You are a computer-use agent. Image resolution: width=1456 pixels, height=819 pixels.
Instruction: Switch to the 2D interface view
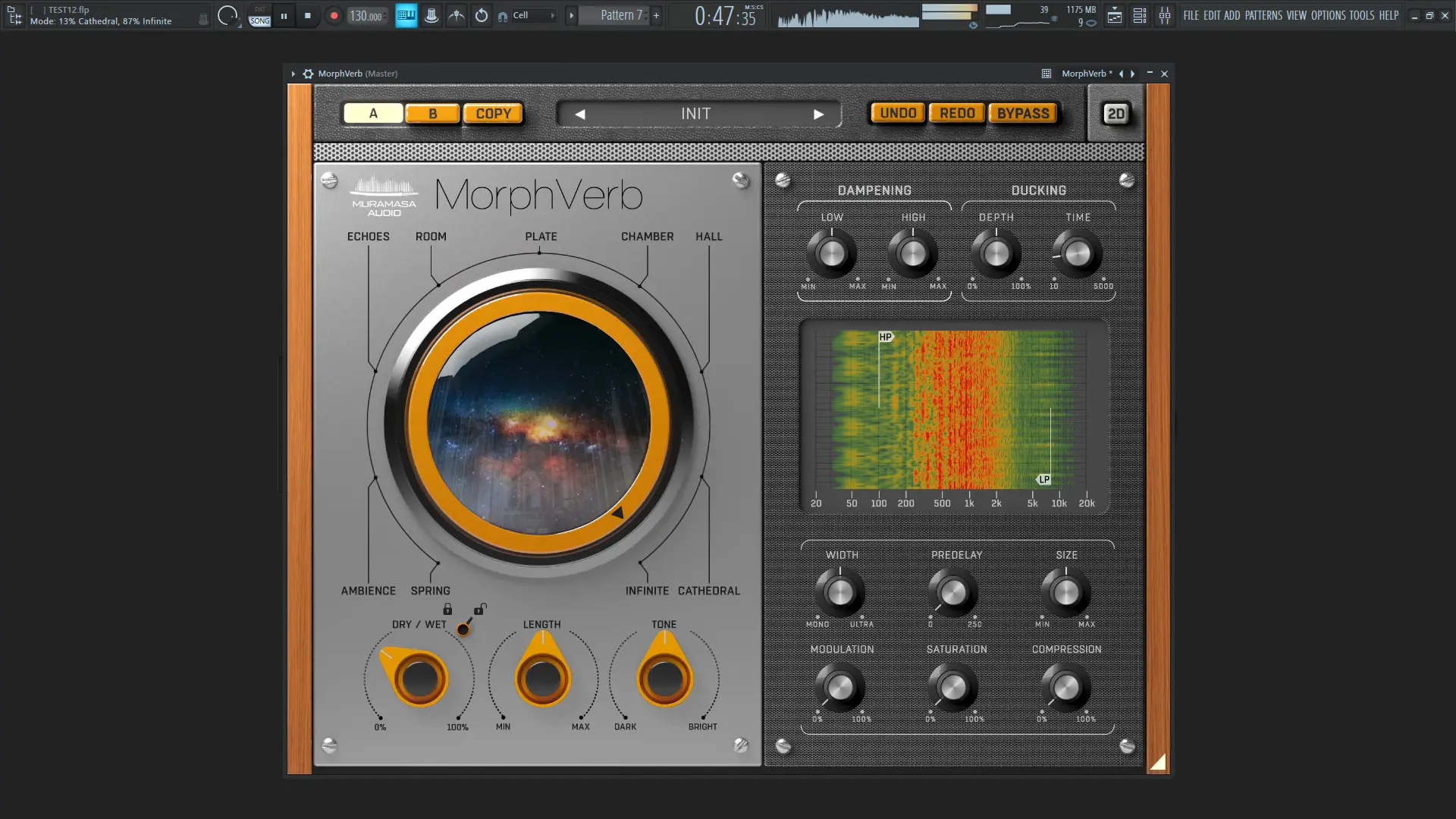(x=1116, y=114)
